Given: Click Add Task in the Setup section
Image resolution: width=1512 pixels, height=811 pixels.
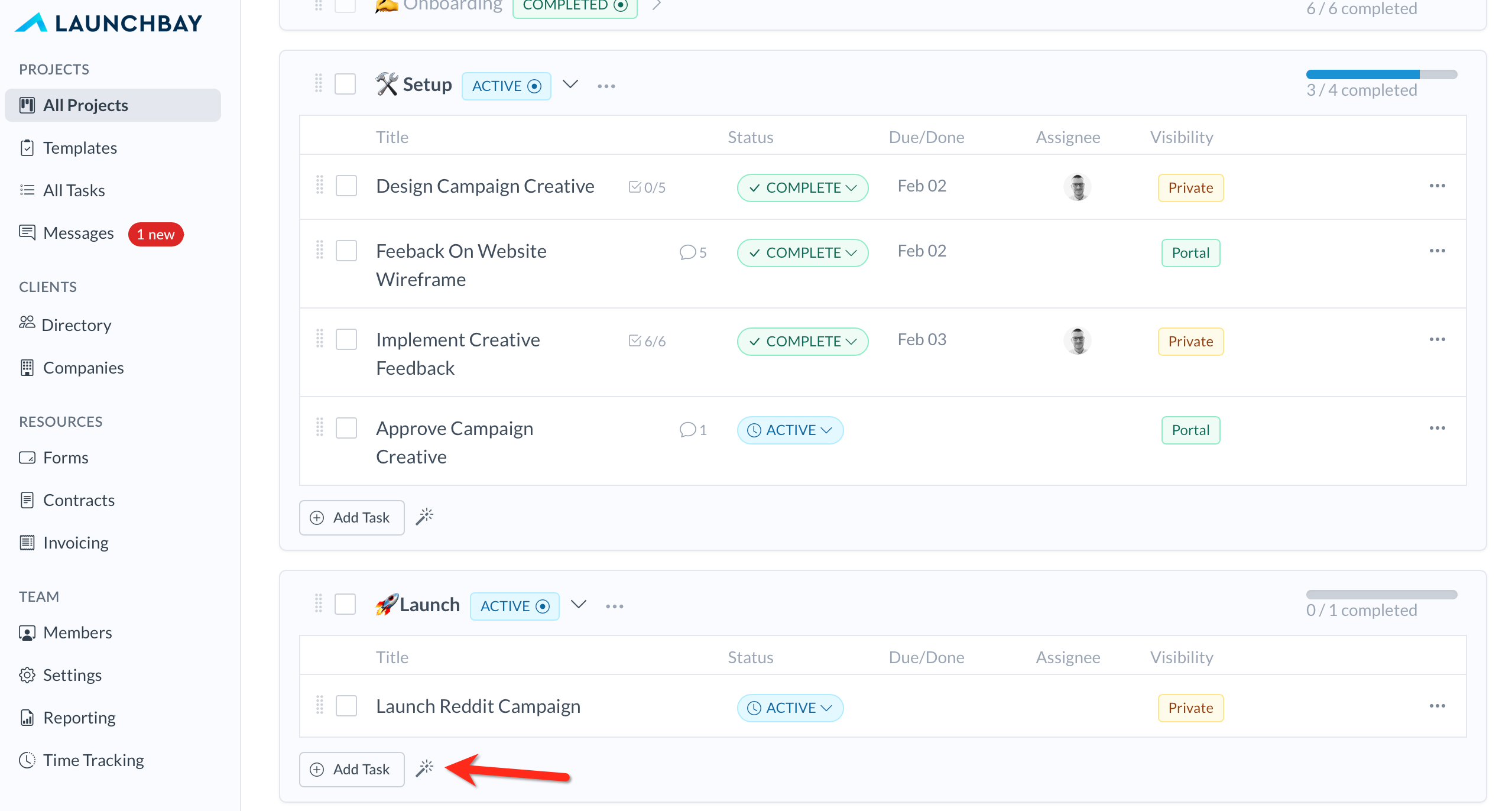Looking at the screenshot, I should (x=352, y=517).
